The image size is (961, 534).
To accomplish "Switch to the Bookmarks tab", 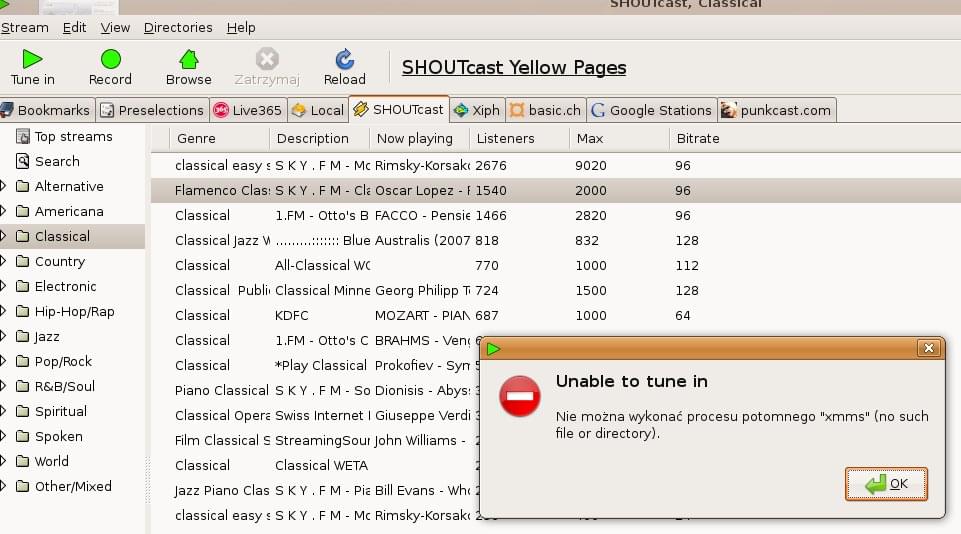I will click(47, 110).
